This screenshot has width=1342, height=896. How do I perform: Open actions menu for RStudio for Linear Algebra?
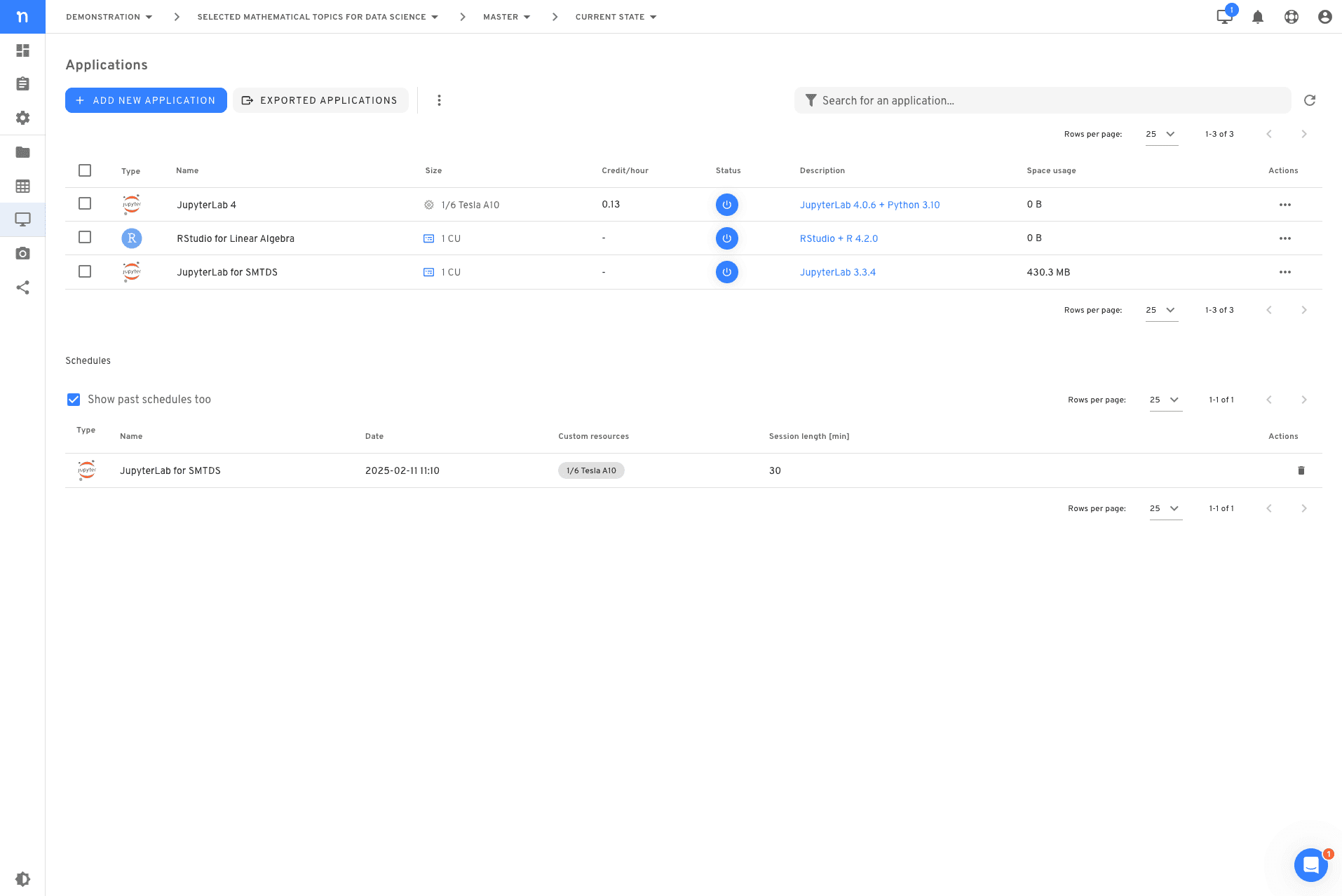[x=1285, y=238]
